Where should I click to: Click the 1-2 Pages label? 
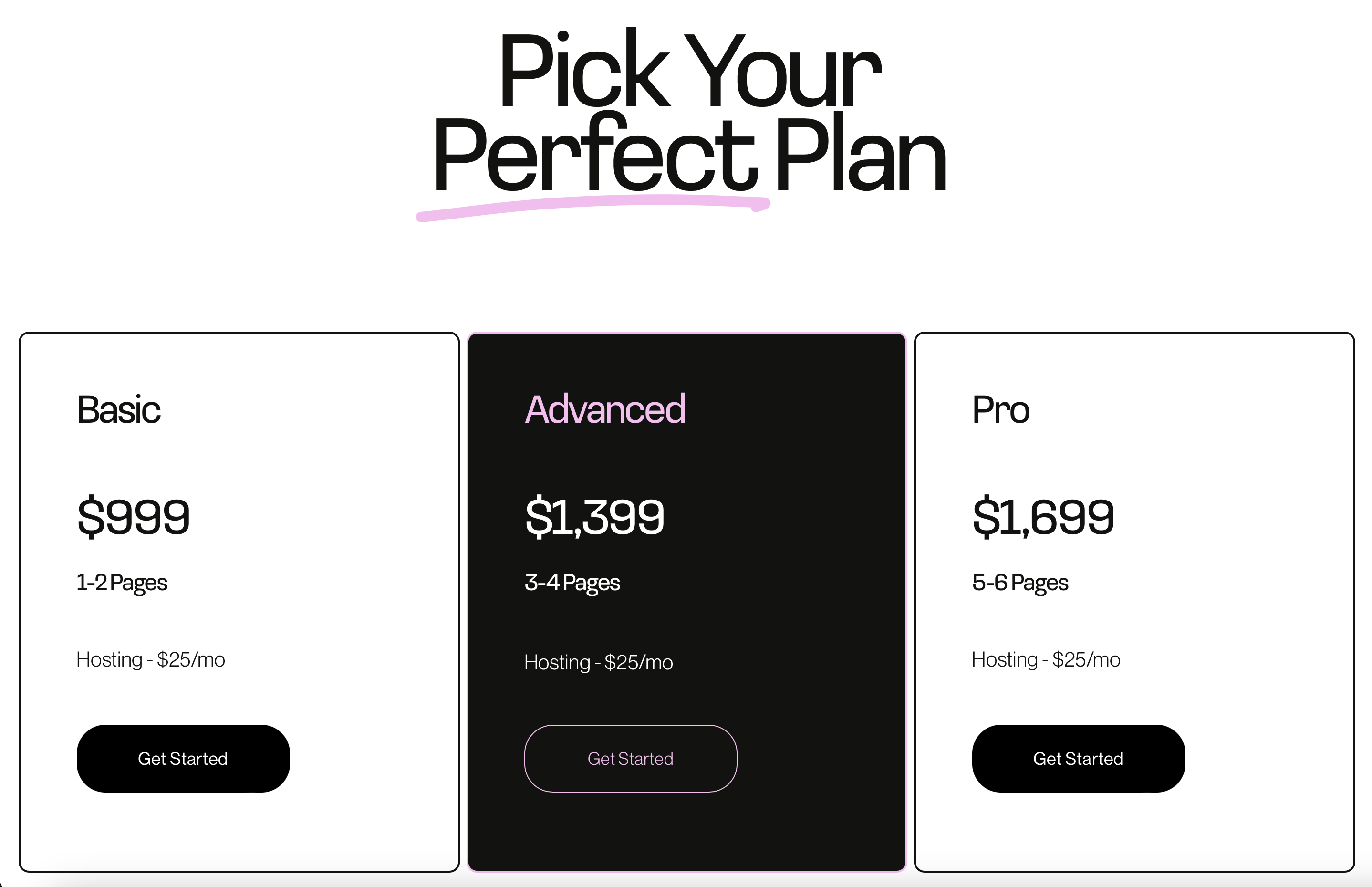coord(122,583)
